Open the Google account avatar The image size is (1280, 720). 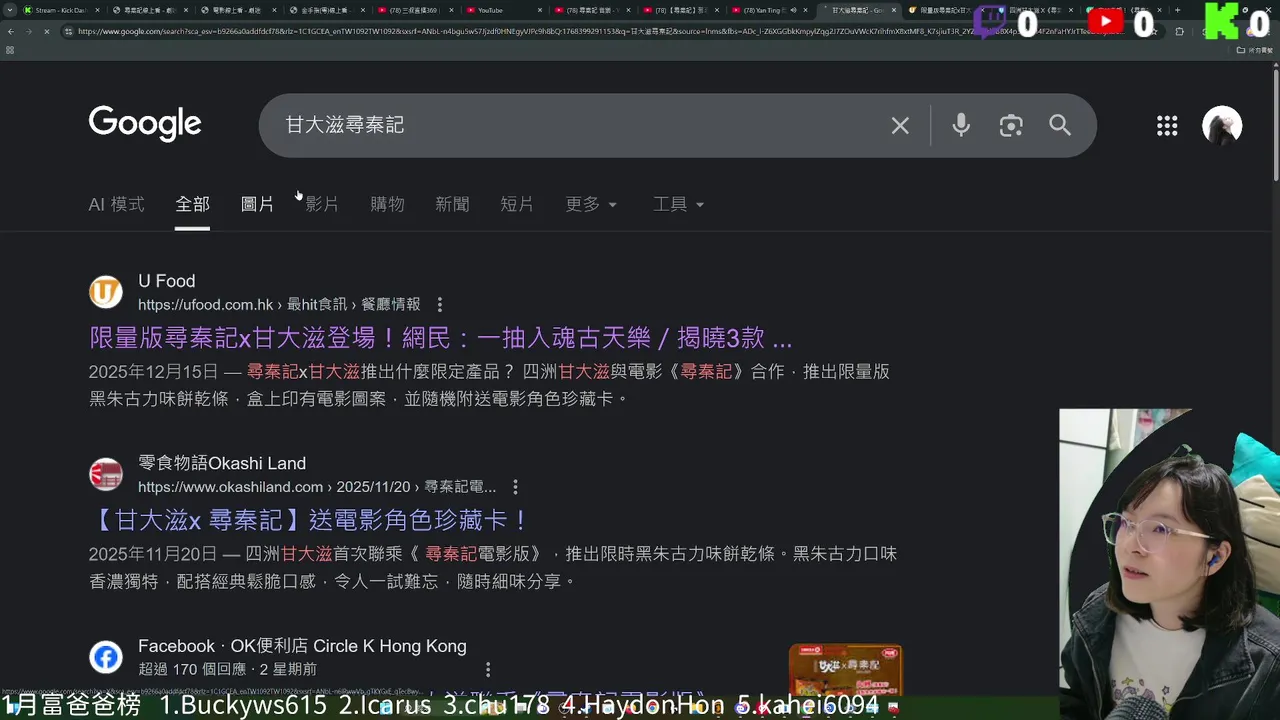coord(1222,125)
